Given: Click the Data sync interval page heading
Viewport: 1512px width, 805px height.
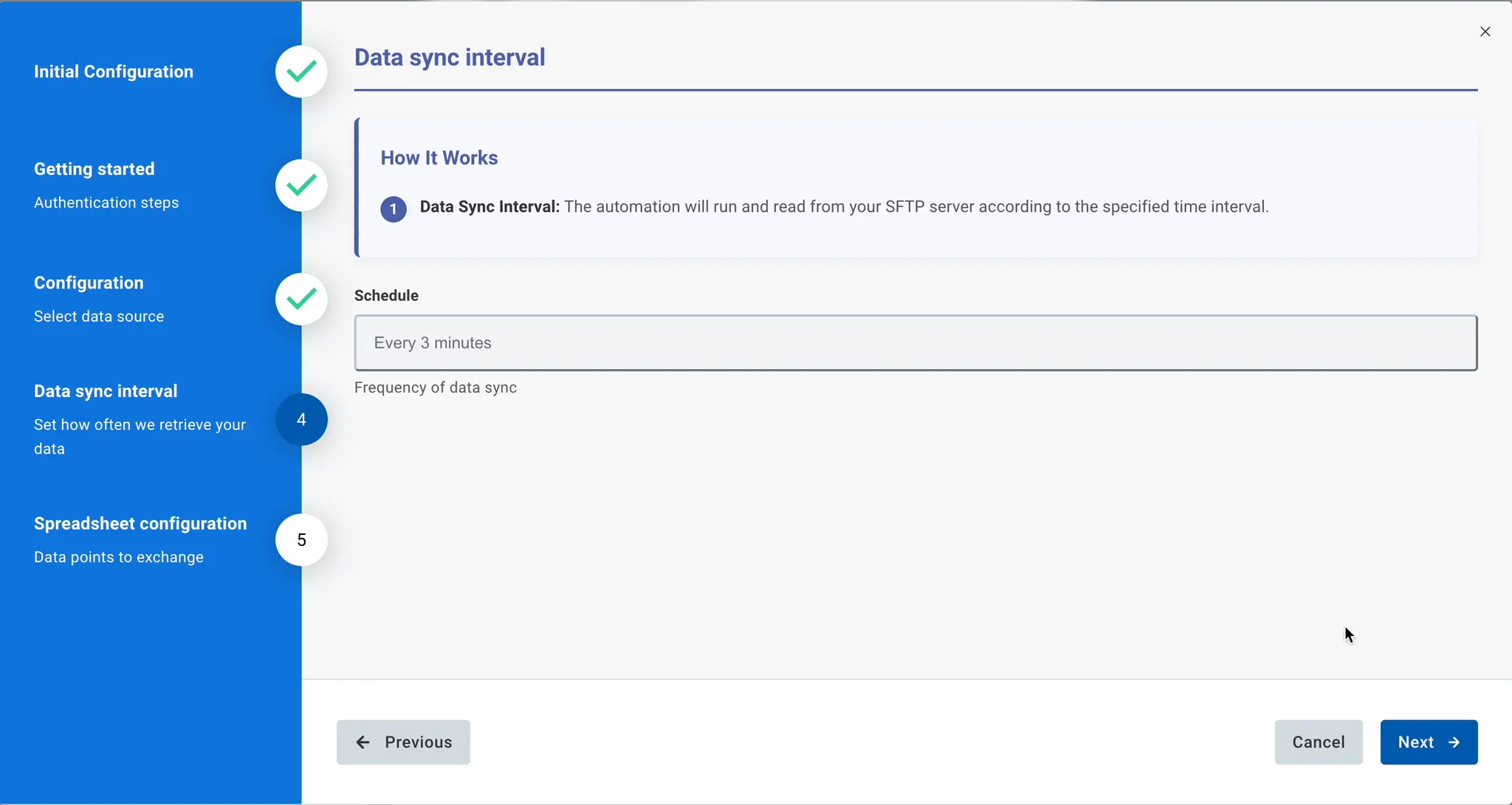Looking at the screenshot, I should click(x=450, y=58).
